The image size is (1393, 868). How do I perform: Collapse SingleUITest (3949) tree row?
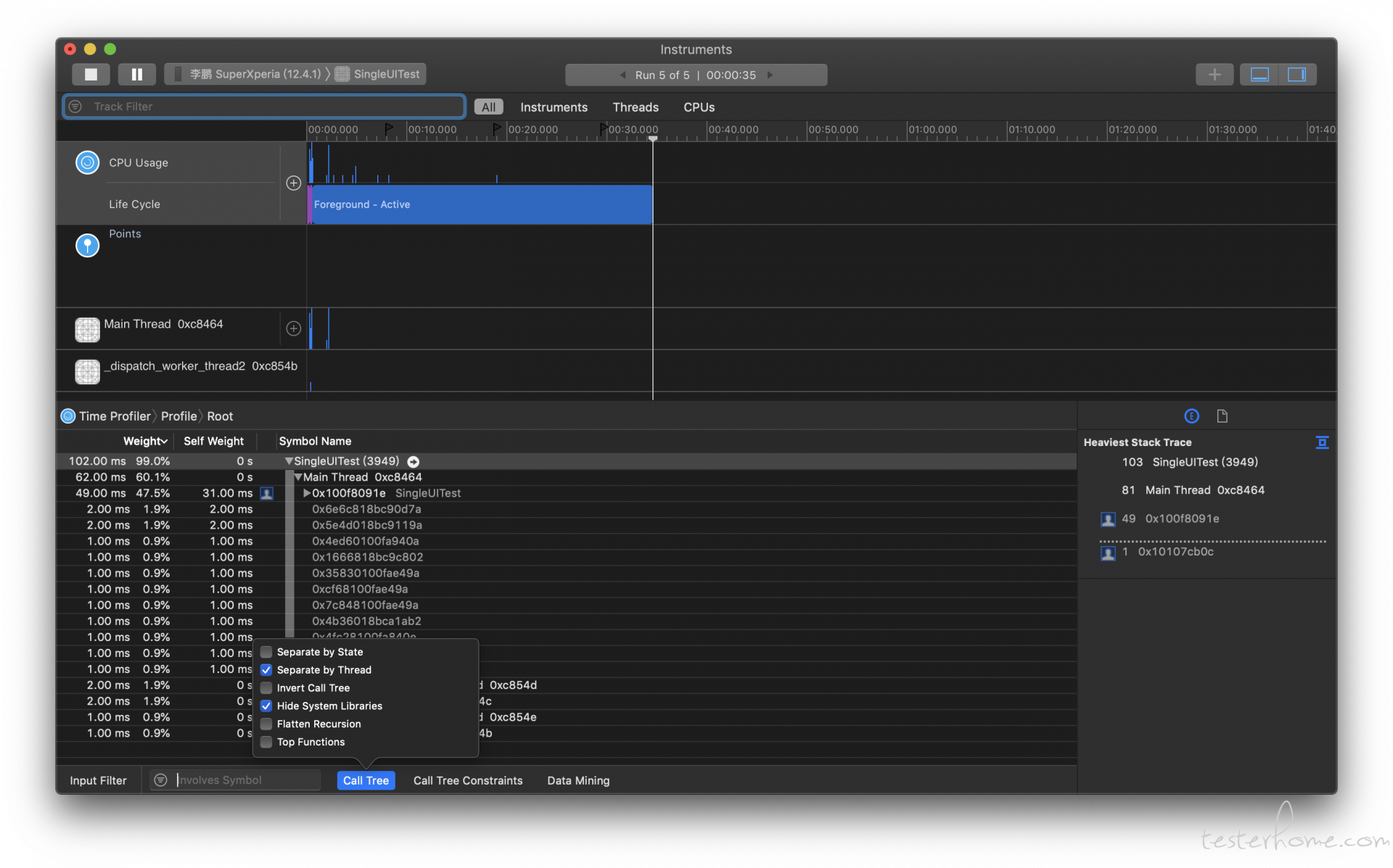tap(289, 461)
